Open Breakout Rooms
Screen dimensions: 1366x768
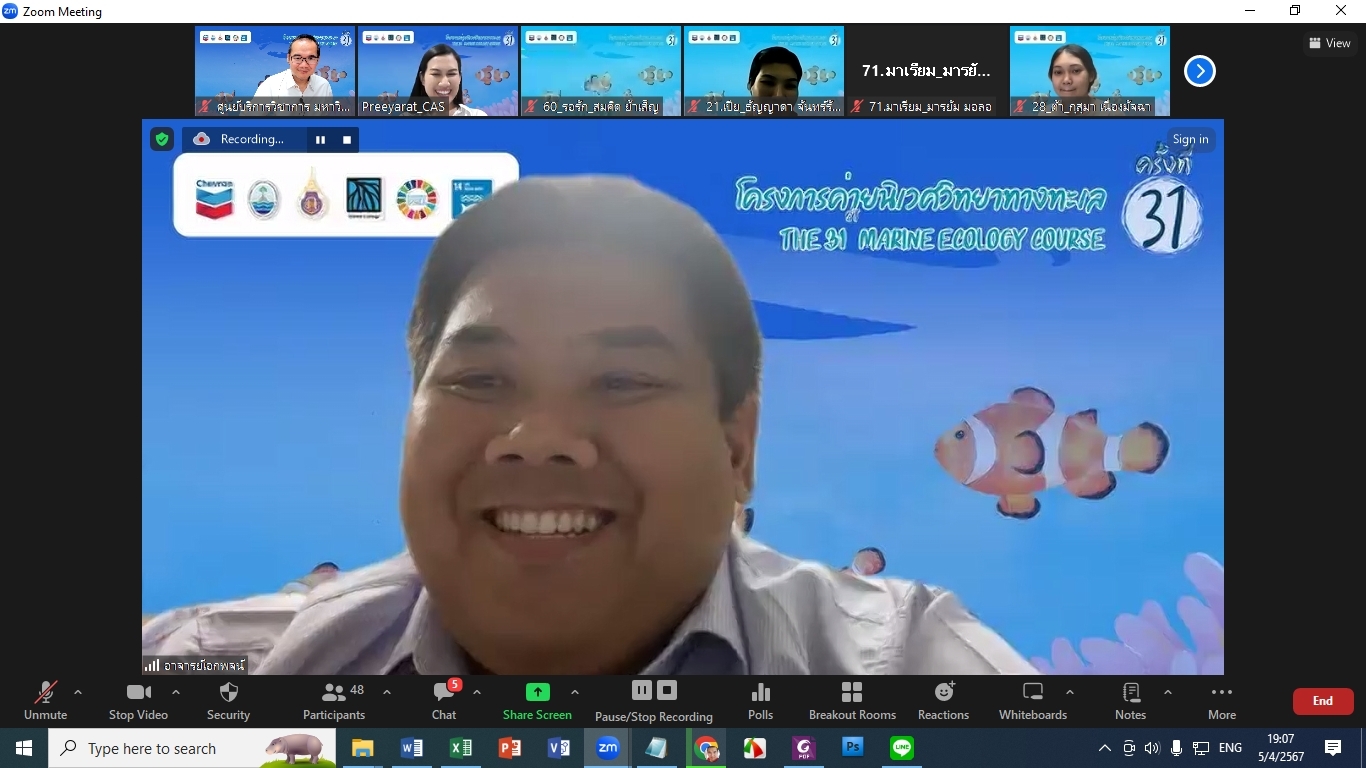click(852, 700)
